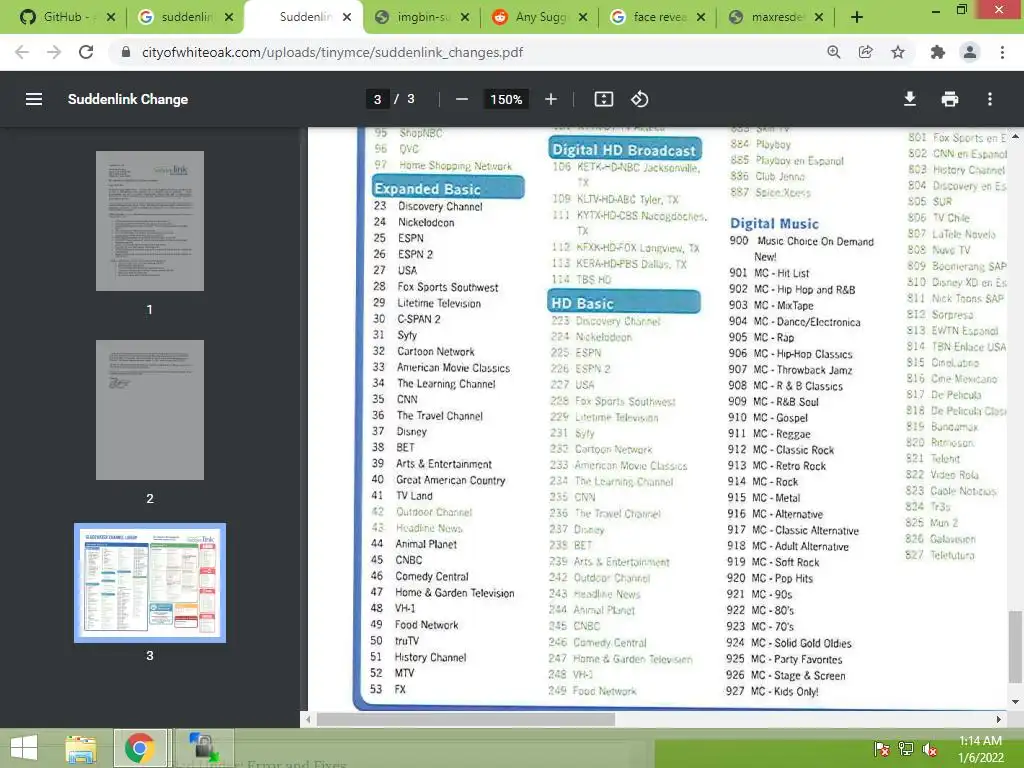The image size is (1024, 768).
Task: Share this page icon in address bar
Action: pos(865,52)
